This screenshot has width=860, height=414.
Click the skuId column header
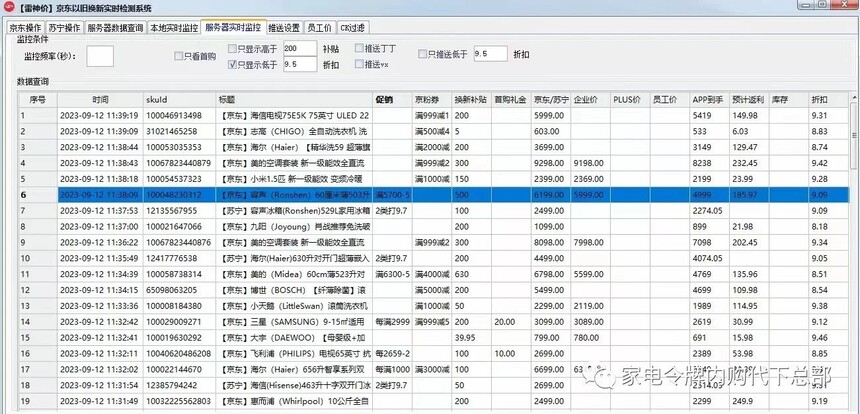(x=180, y=100)
